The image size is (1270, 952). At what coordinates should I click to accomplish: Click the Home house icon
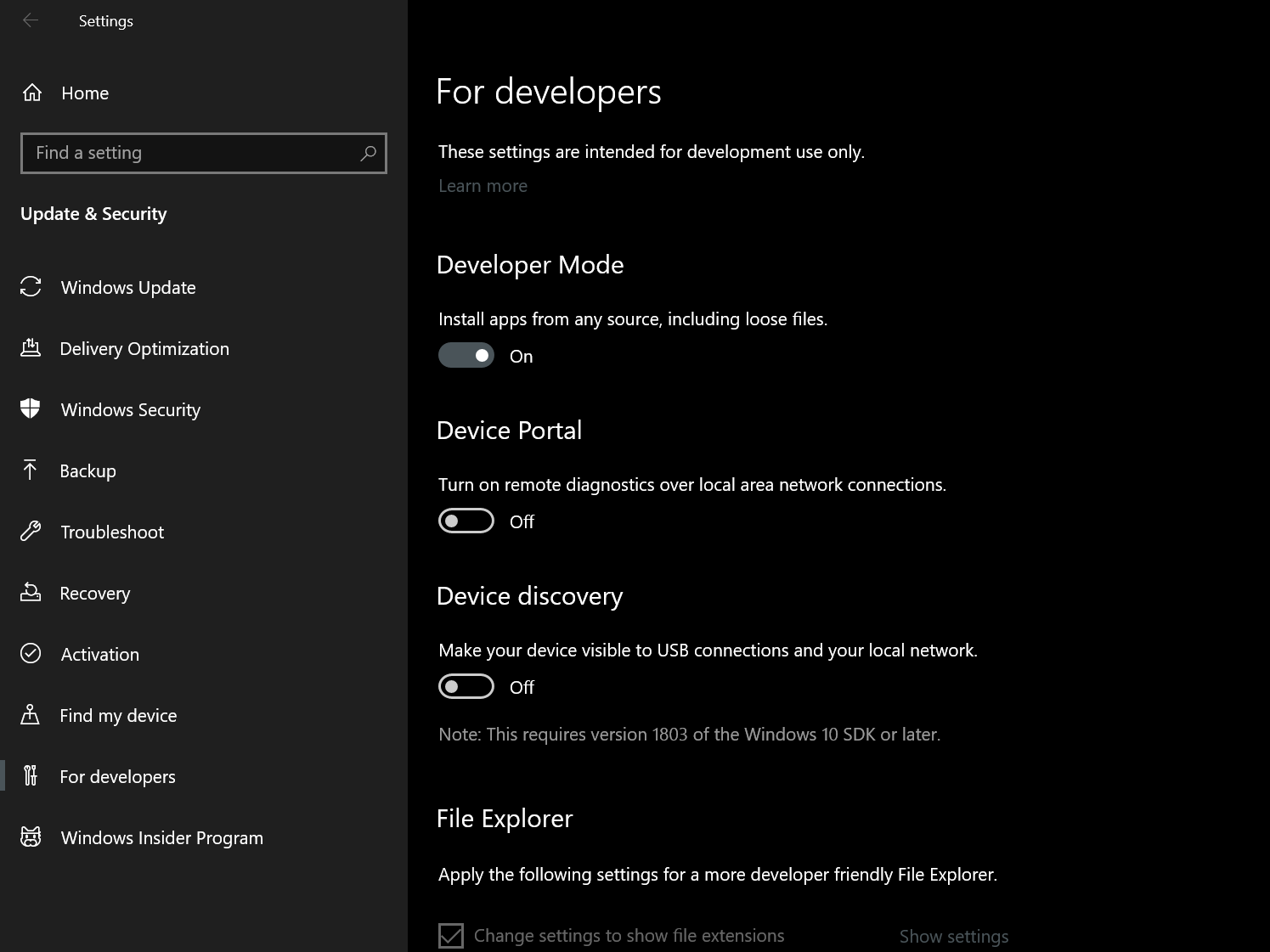click(x=32, y=93)
